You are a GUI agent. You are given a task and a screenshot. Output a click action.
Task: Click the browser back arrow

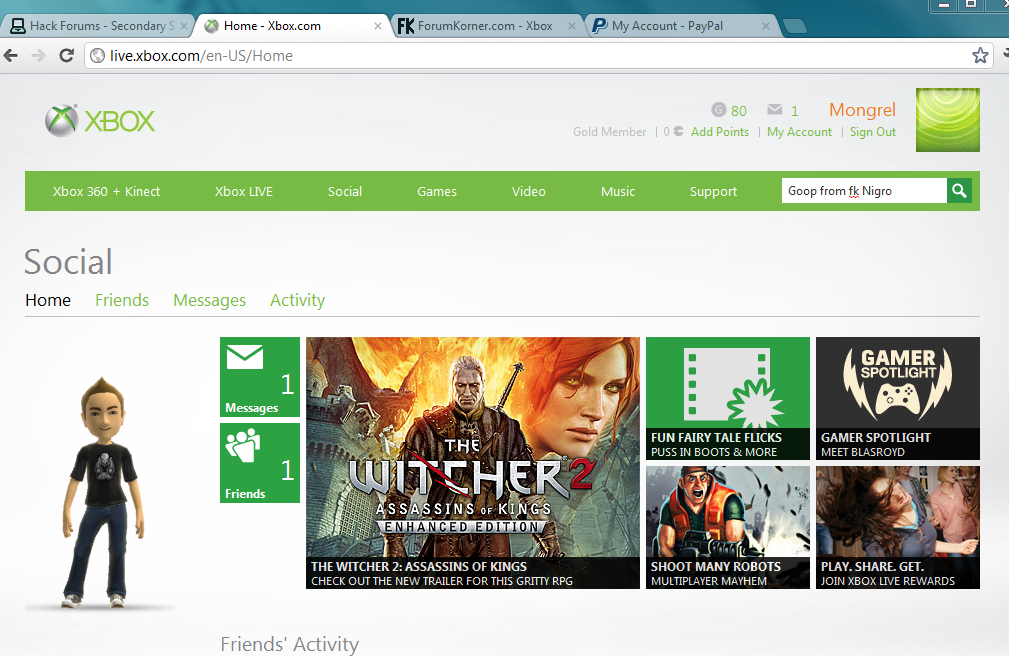[x=11, y=56]
